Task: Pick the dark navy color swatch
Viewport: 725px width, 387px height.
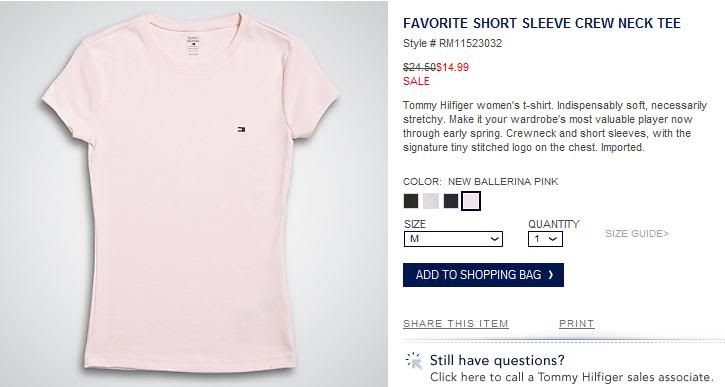Action: point(451,201)
